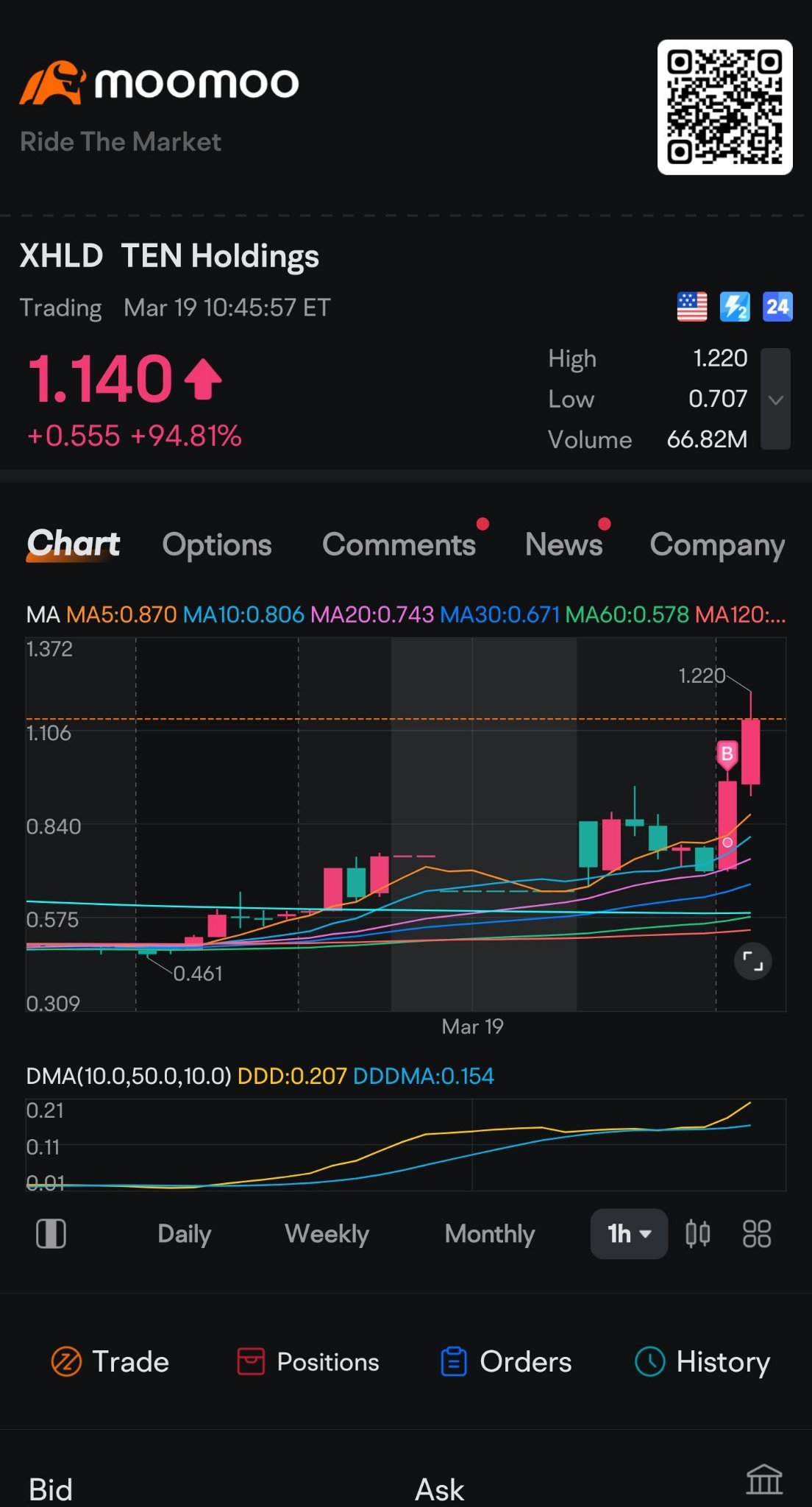Switch to the News tab
The height and width of the screenshot is (1507, 812).
[x=564, y=545]
